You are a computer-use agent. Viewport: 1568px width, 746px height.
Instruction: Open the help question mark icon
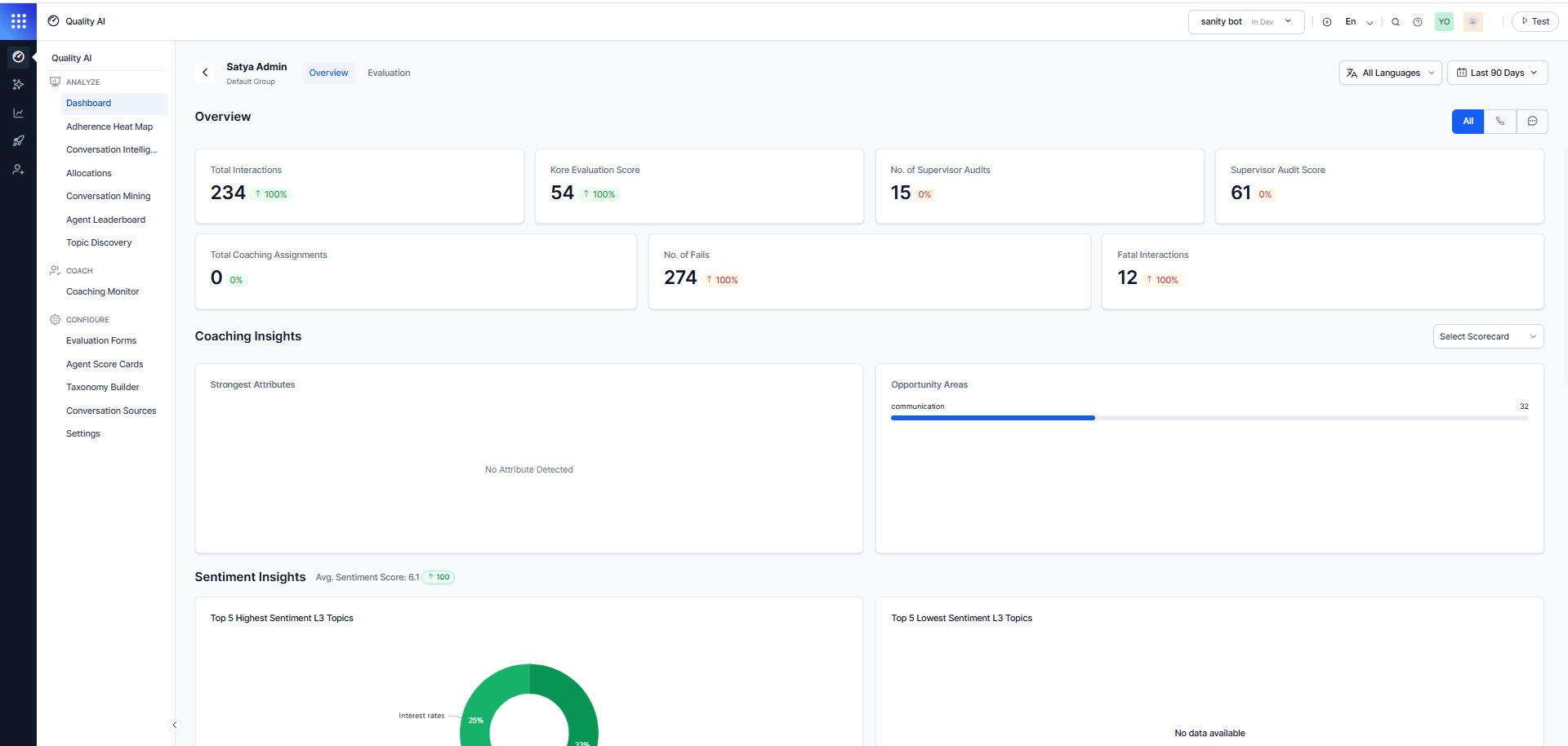pos(1418,22)
